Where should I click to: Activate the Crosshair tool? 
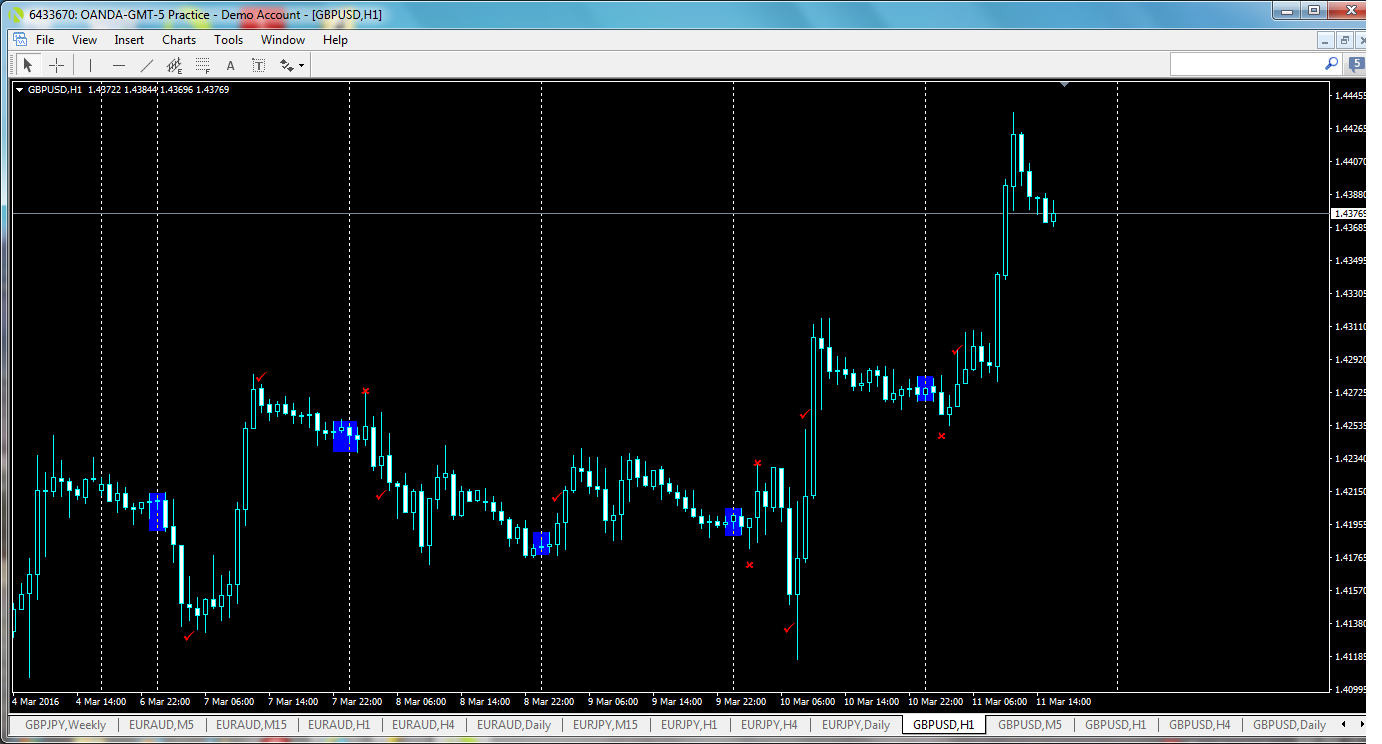coord(57,65)
